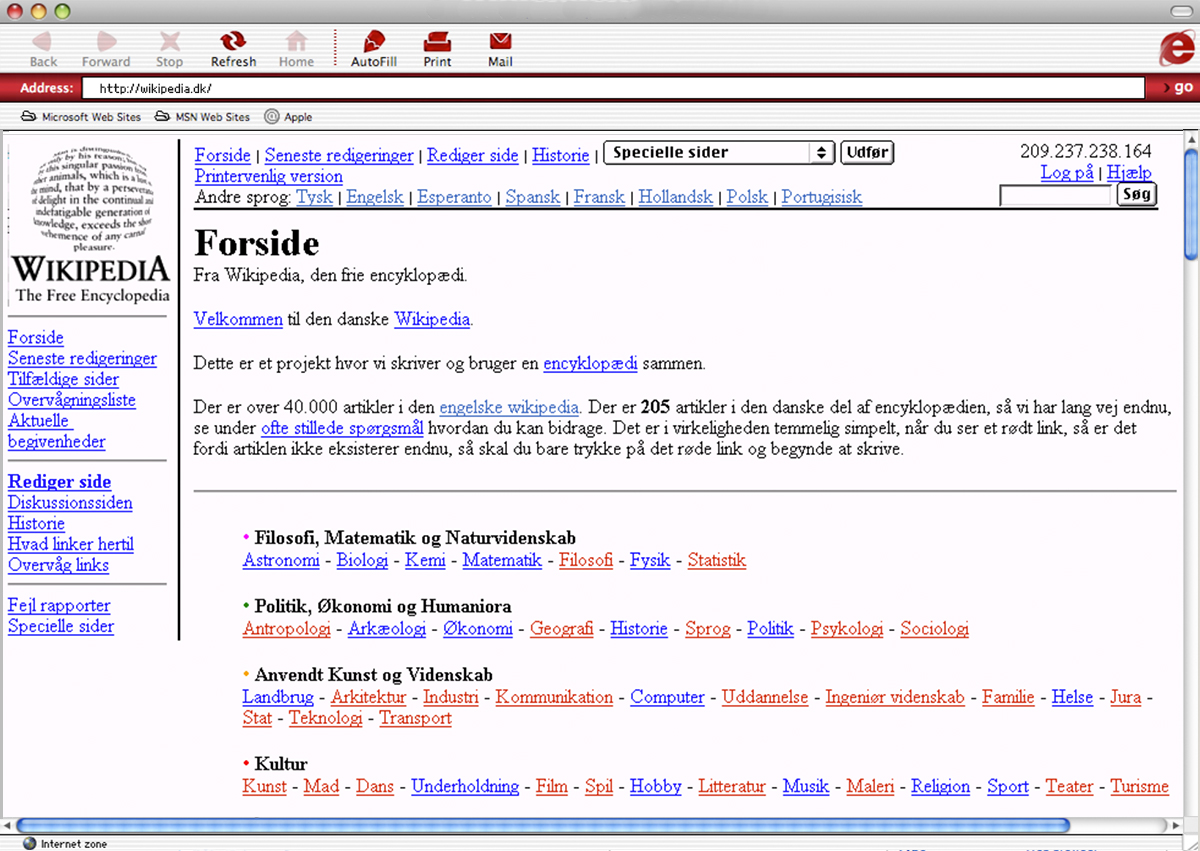Open the Økonomi topic link
Viewport: 1200px width, 851px height.
point(478,629)
